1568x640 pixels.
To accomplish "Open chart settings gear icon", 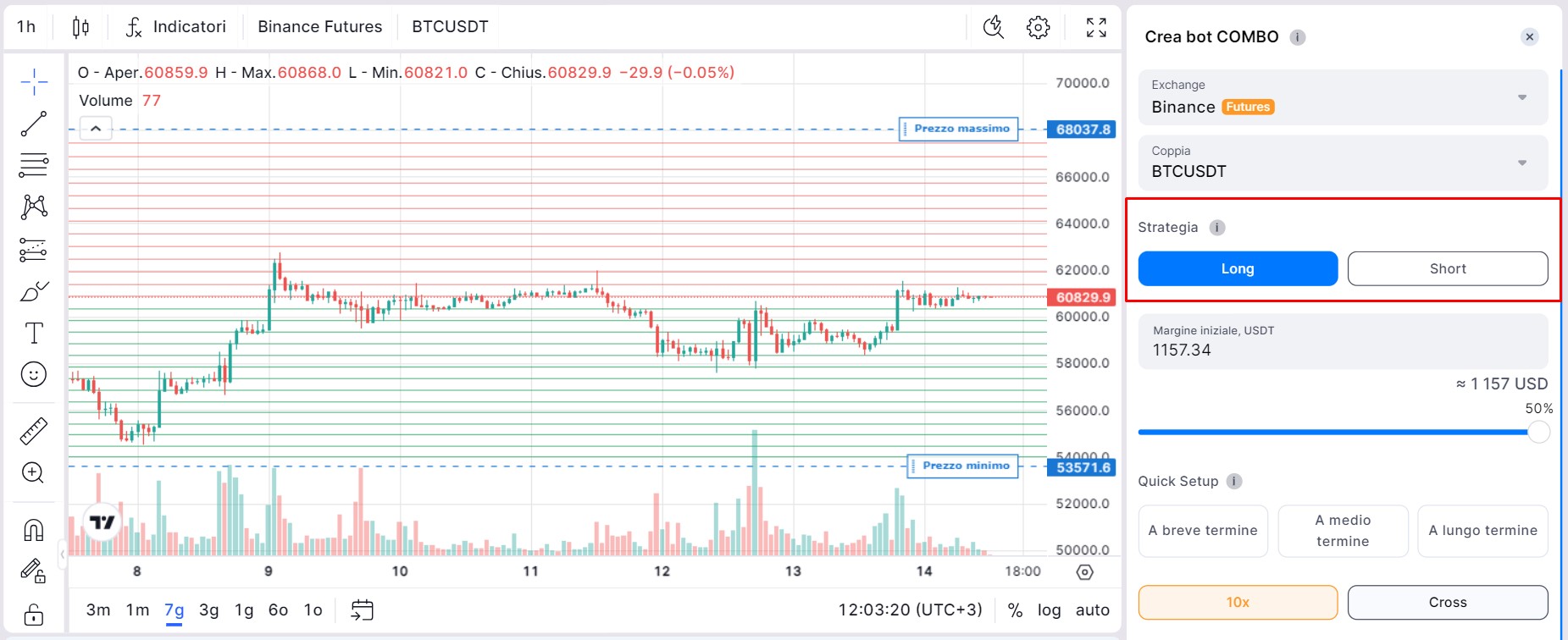I will 1038,27.
